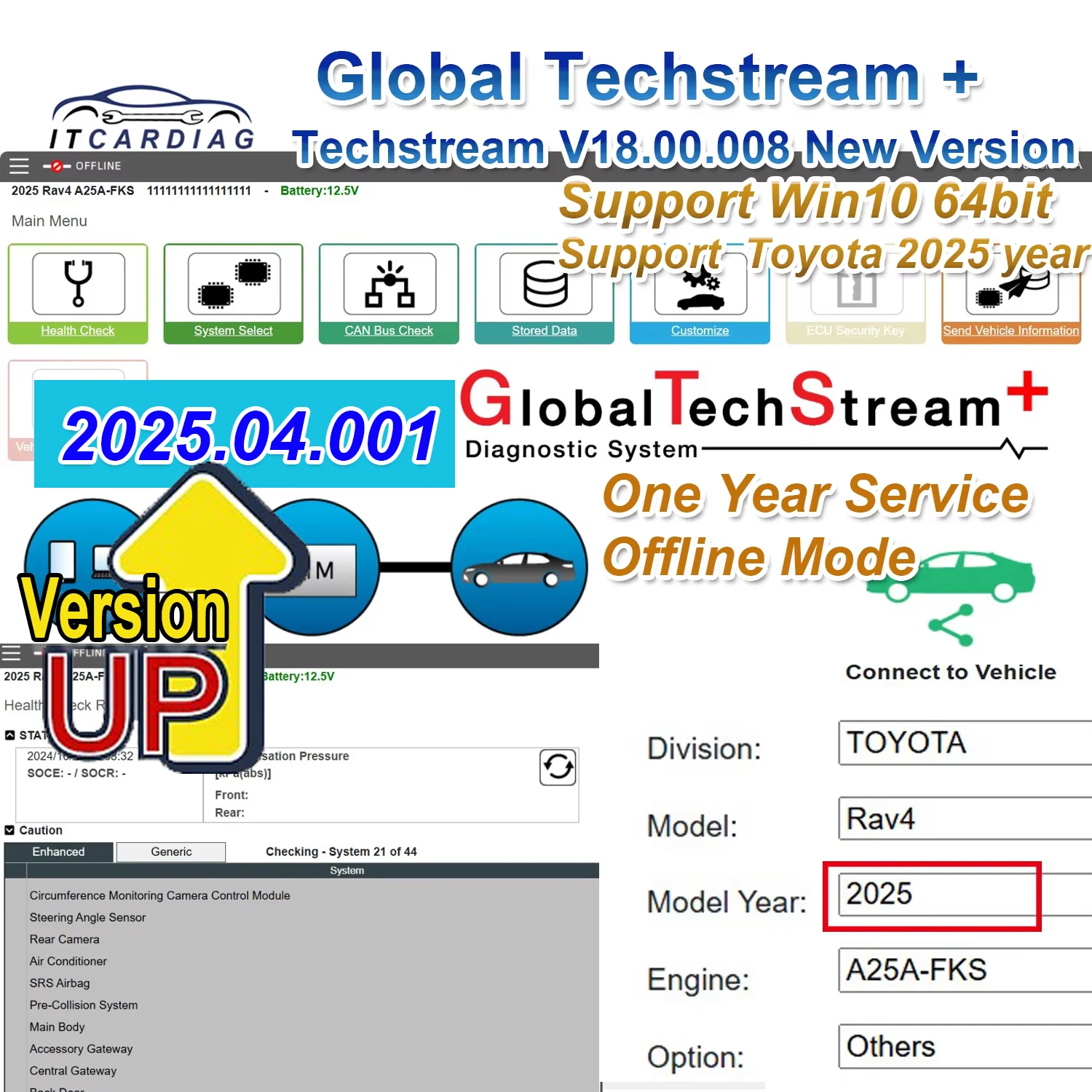The width and height of the screenshot is (1092, 1092).
Task: Click the System Select chips icon
Action: click(234, 283)
